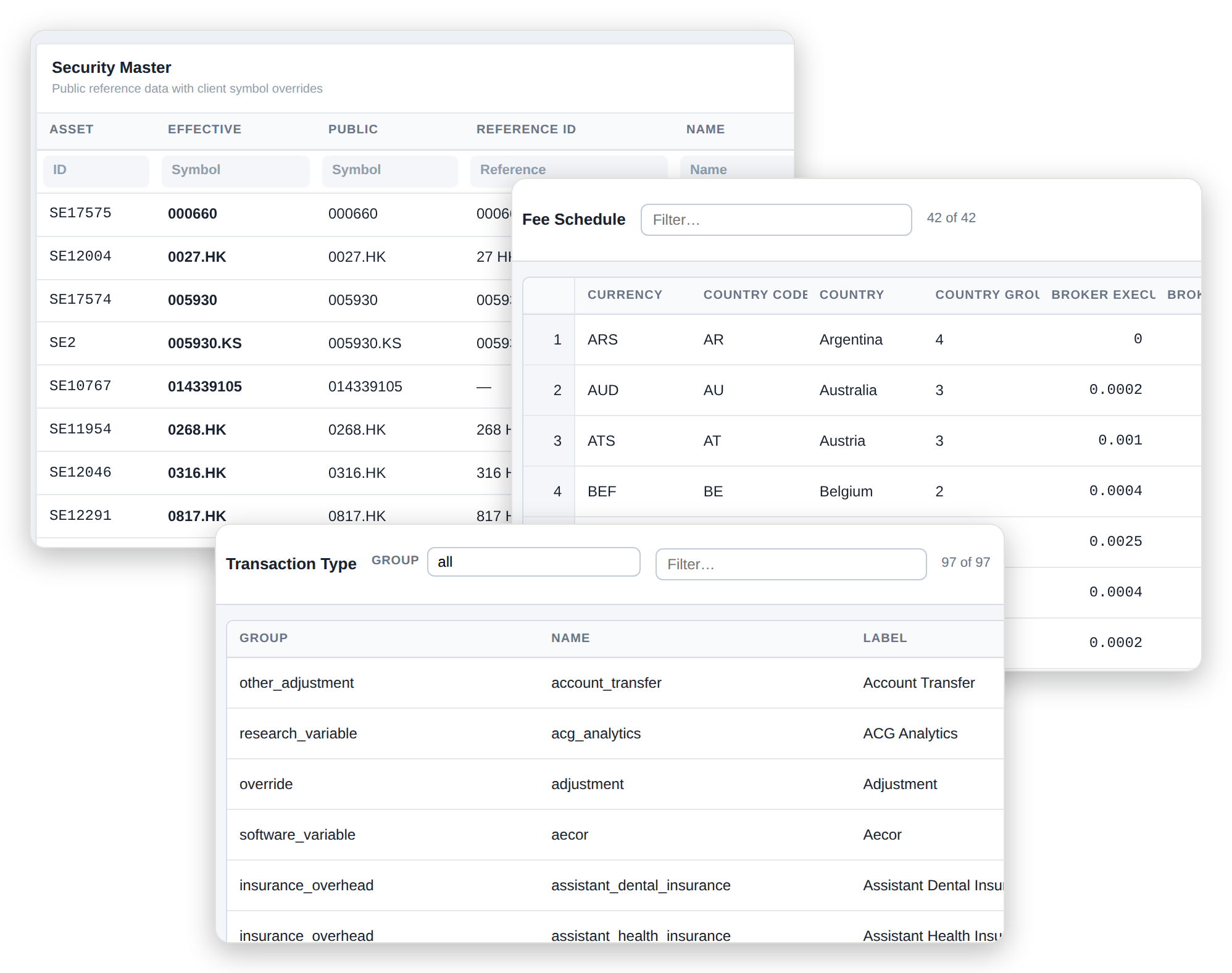The height and width of the screenshot is (973, 1232).
Task: Select the Australia country cell
Action: [848, 390]
